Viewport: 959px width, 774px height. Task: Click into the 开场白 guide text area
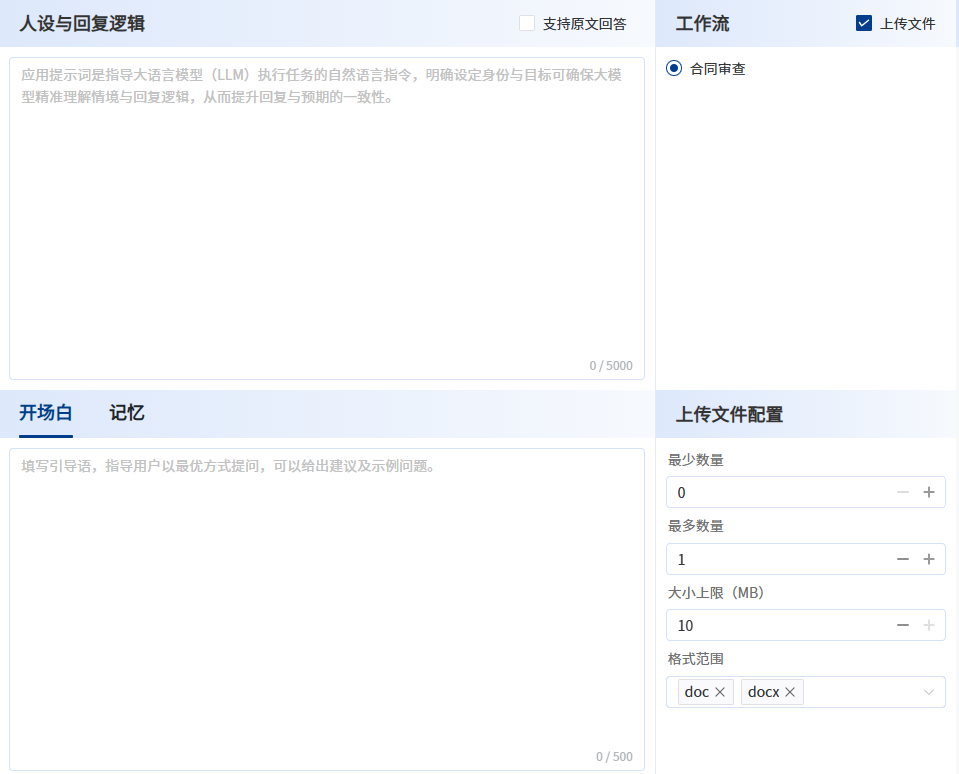click(x=327, y=610)
